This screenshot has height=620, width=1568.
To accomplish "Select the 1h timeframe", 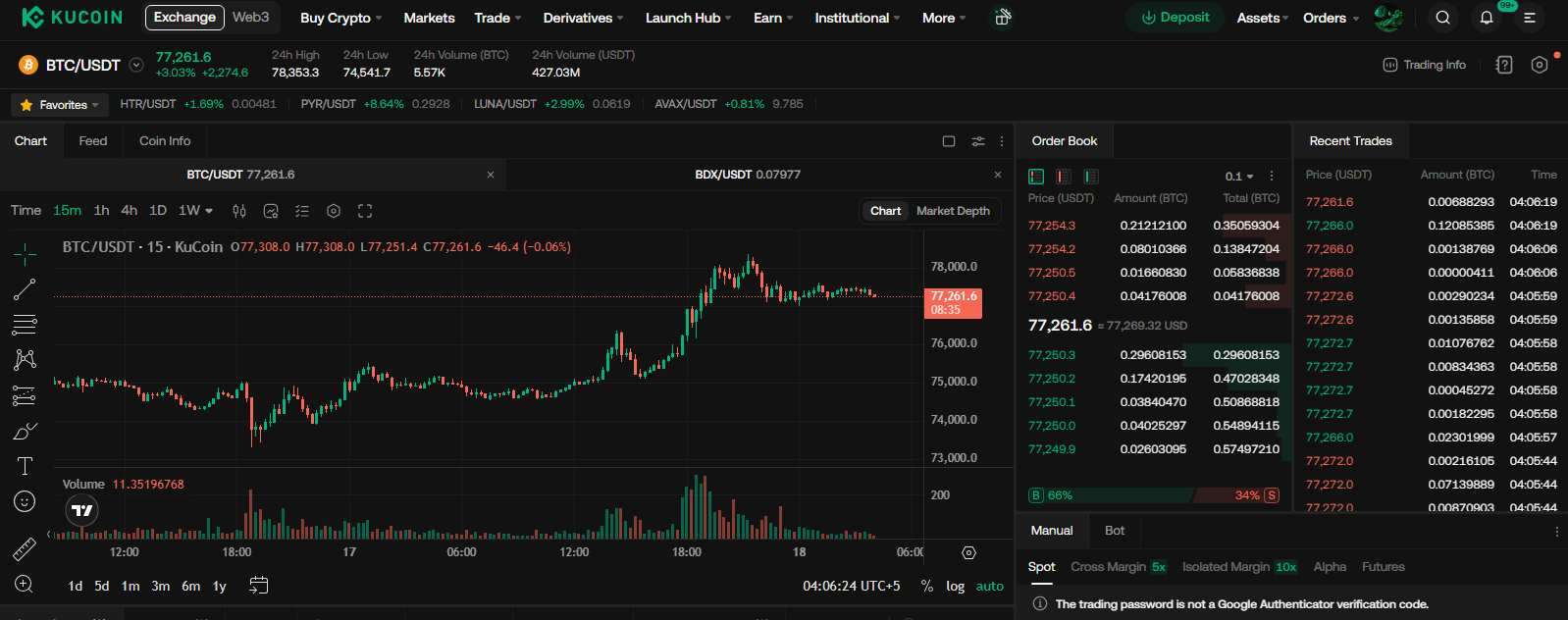I will [101, 211].
